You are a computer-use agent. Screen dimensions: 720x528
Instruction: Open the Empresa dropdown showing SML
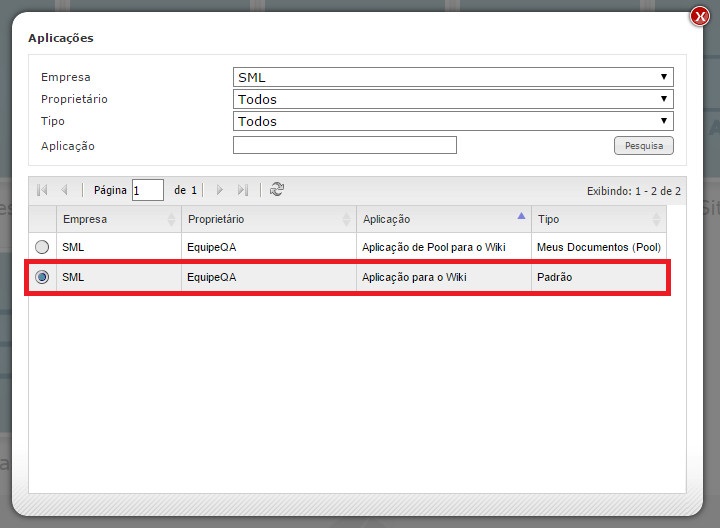[453, 77]
